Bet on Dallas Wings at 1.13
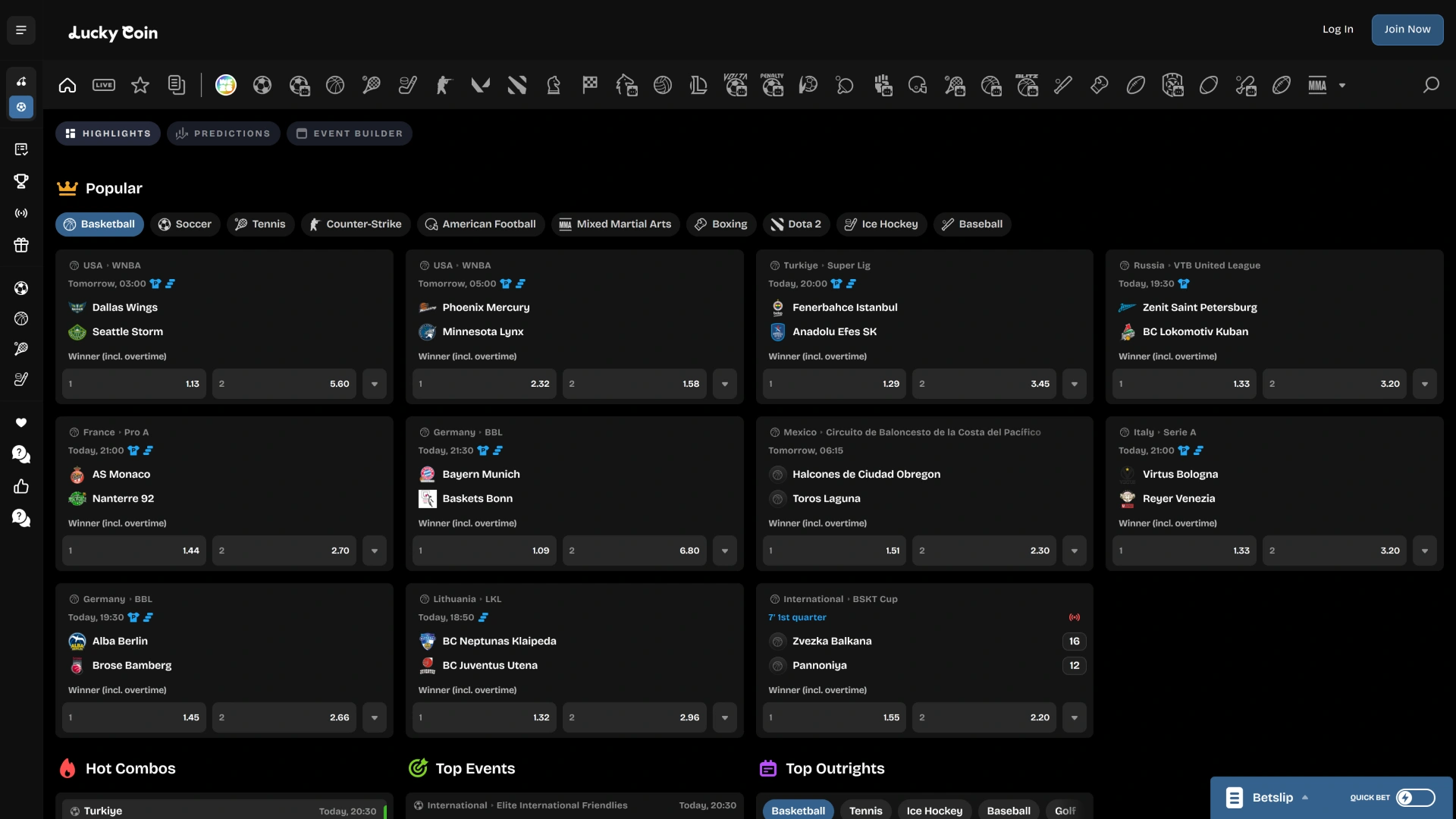 click(x=134, y=384)
